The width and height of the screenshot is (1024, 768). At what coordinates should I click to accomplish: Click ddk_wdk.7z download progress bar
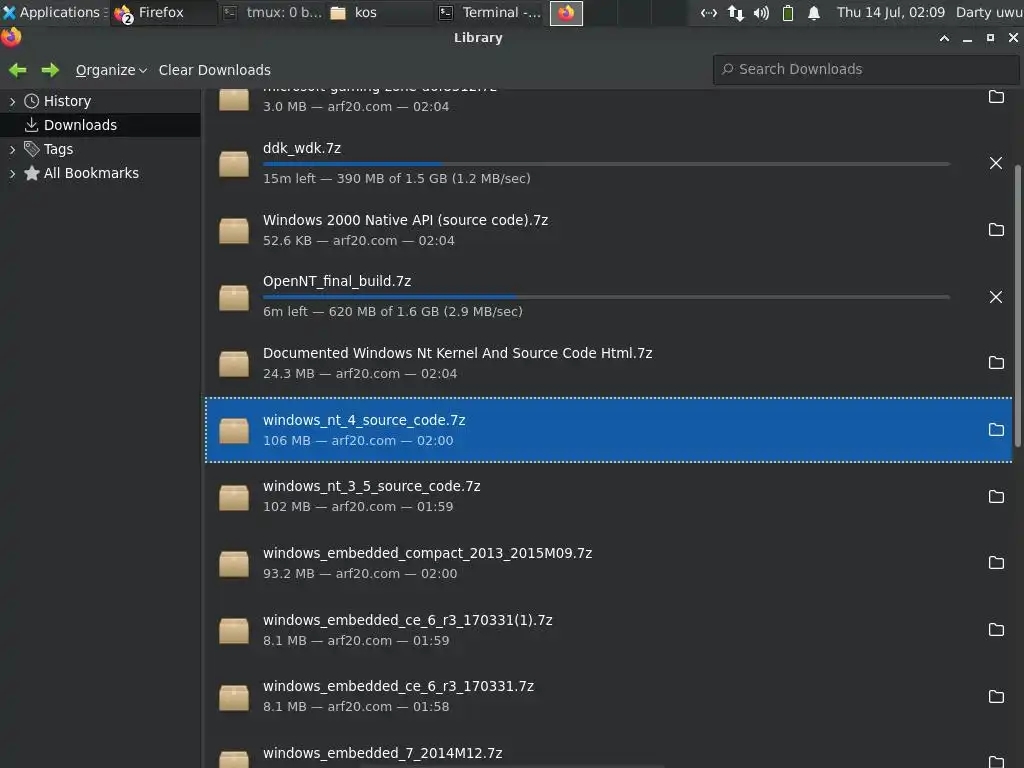(606, 164)
